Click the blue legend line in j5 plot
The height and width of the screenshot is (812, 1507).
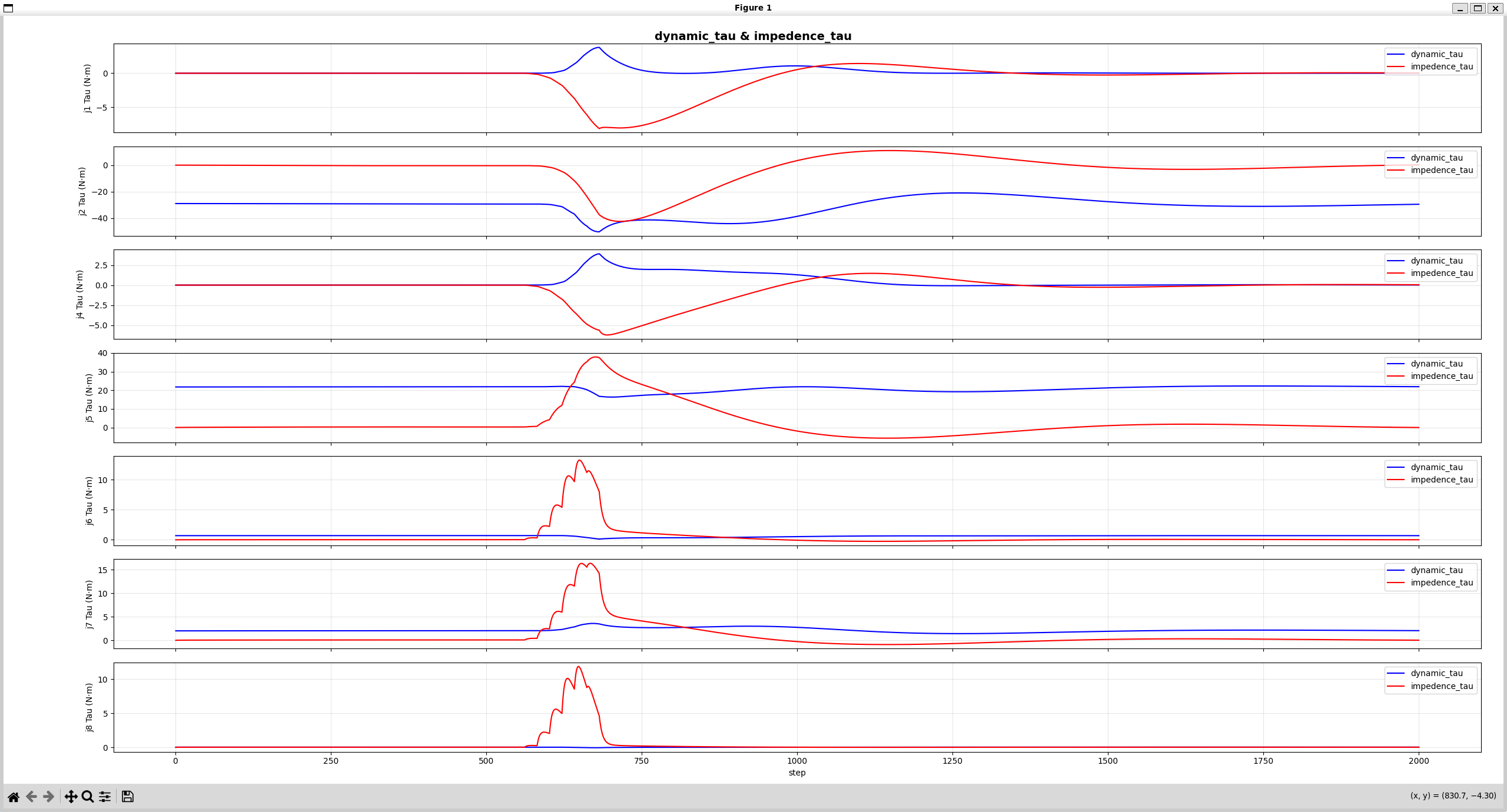coord(1396,364)
